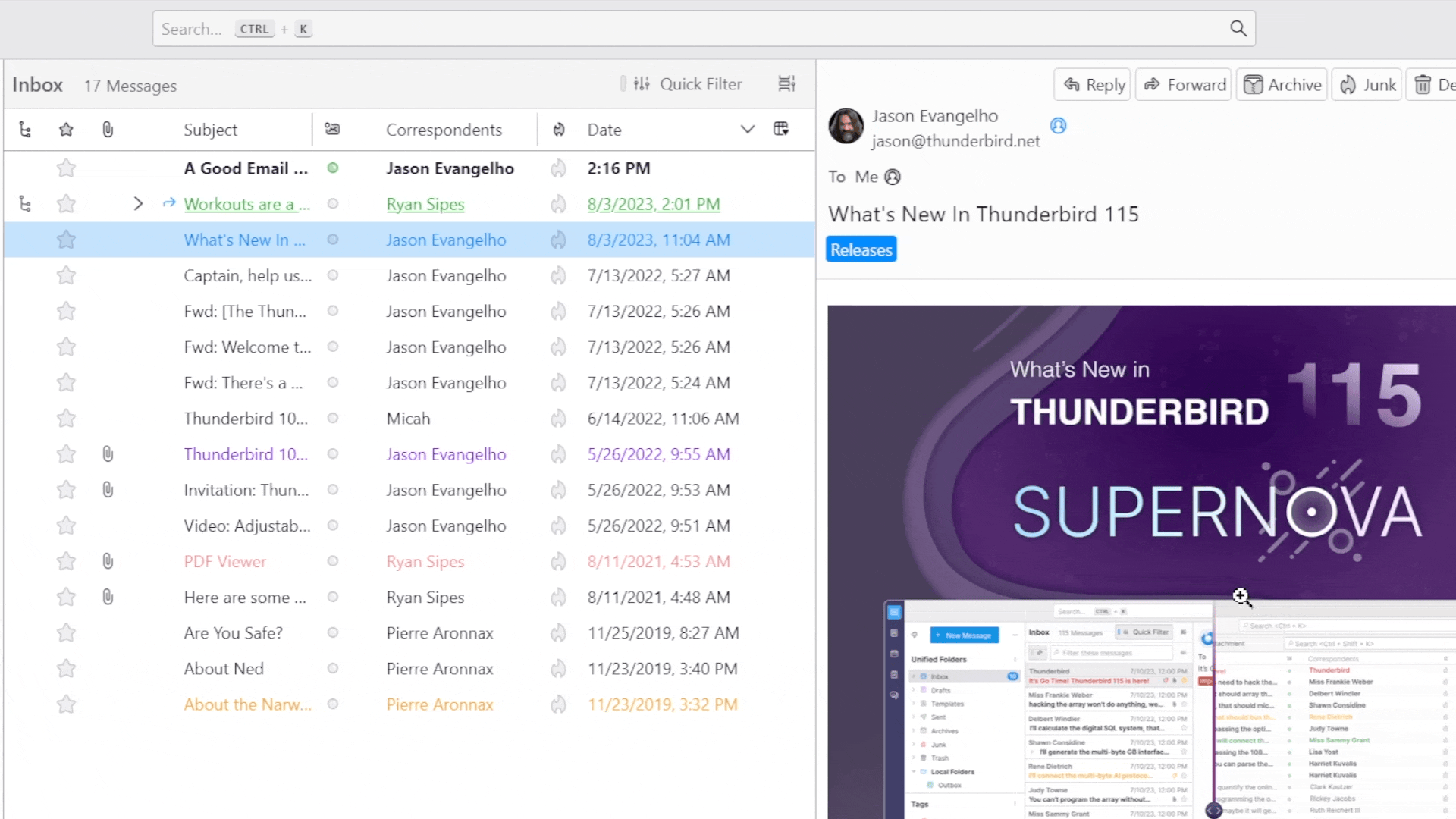Click Reply button
This screenshot has width=1456, height=819.
point(1093,84)
